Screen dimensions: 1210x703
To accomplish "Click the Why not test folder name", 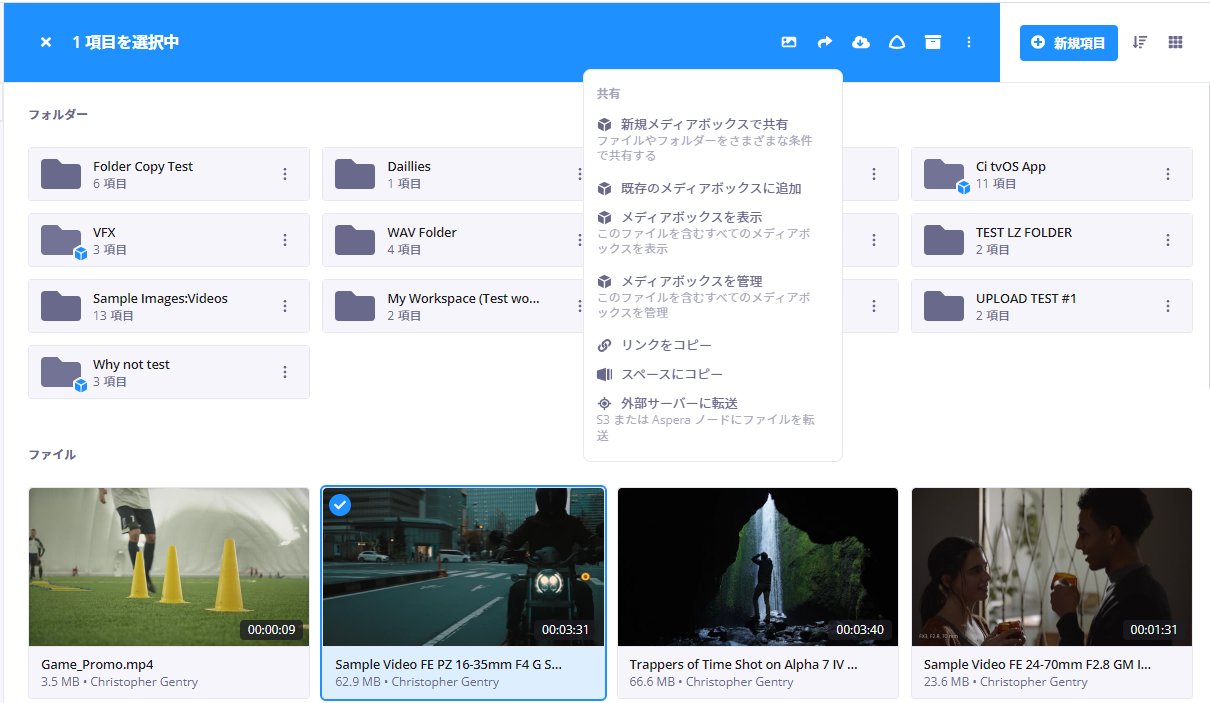I will (131, 365).
